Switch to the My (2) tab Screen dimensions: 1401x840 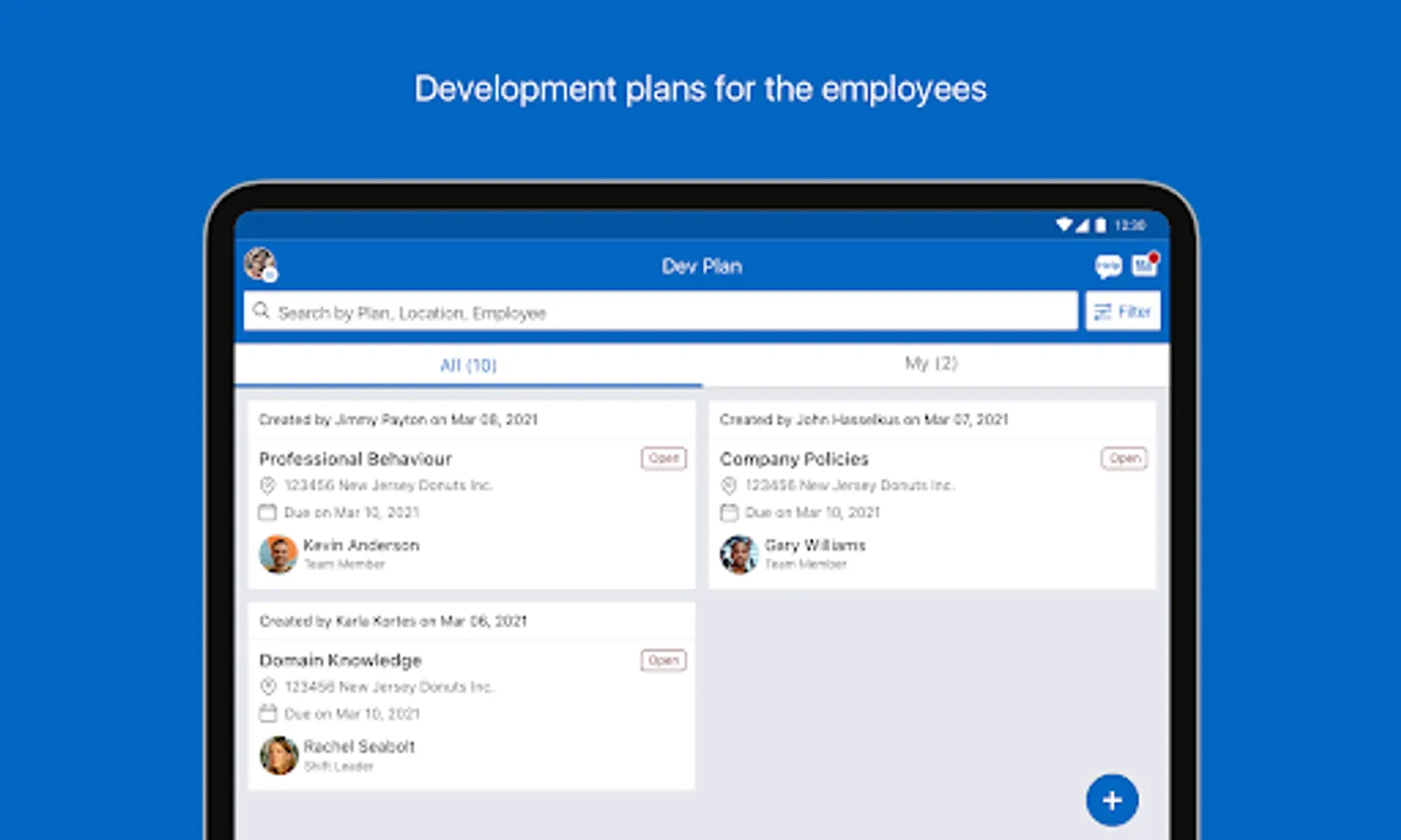pyautogui.click(x=932, y=363)
